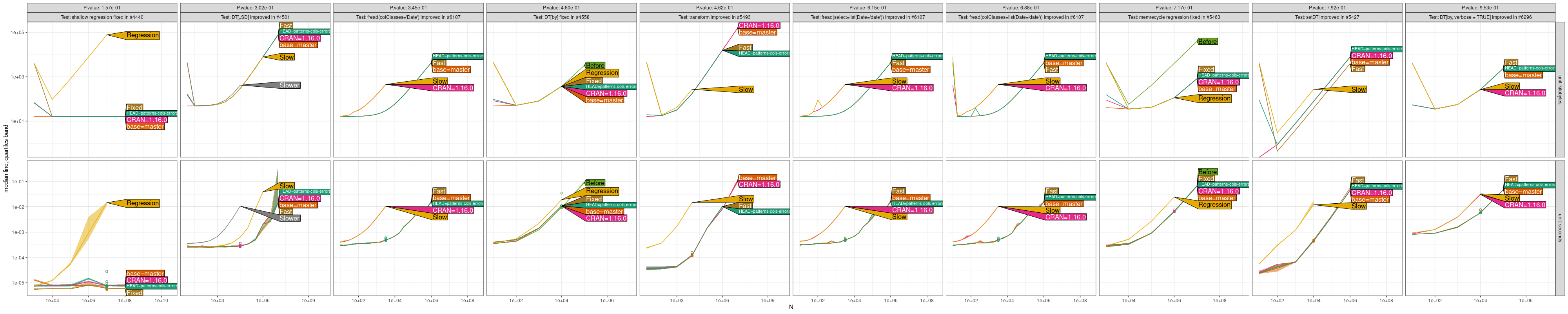Viewport: 1568px width, 314px height.
Task: Click 'CRAN=1.16.0' label in DT[by, verbose] seconds panel
Action: pos(1525,205)
